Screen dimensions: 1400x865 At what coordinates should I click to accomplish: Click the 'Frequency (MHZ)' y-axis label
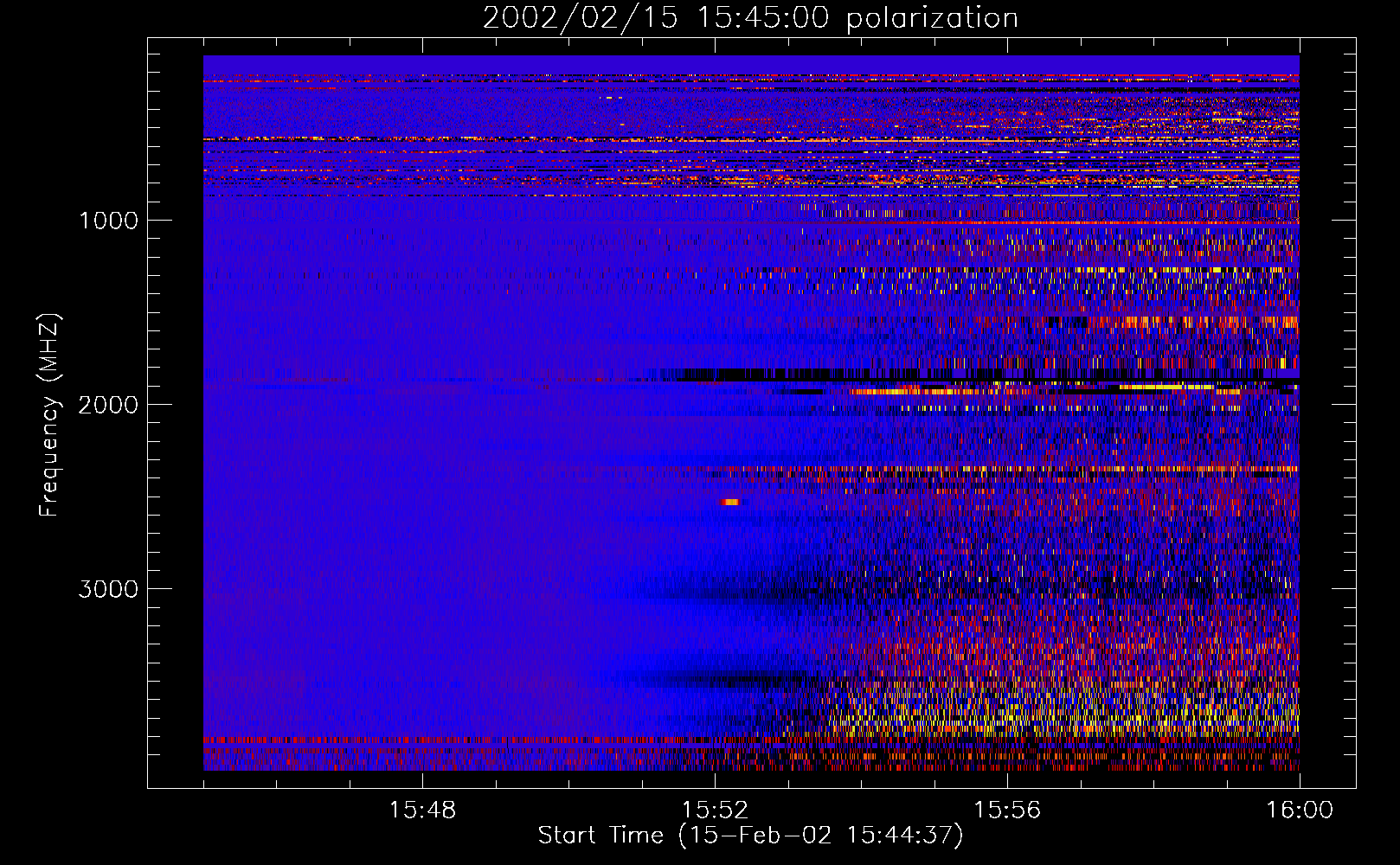[x=50, y=415]
